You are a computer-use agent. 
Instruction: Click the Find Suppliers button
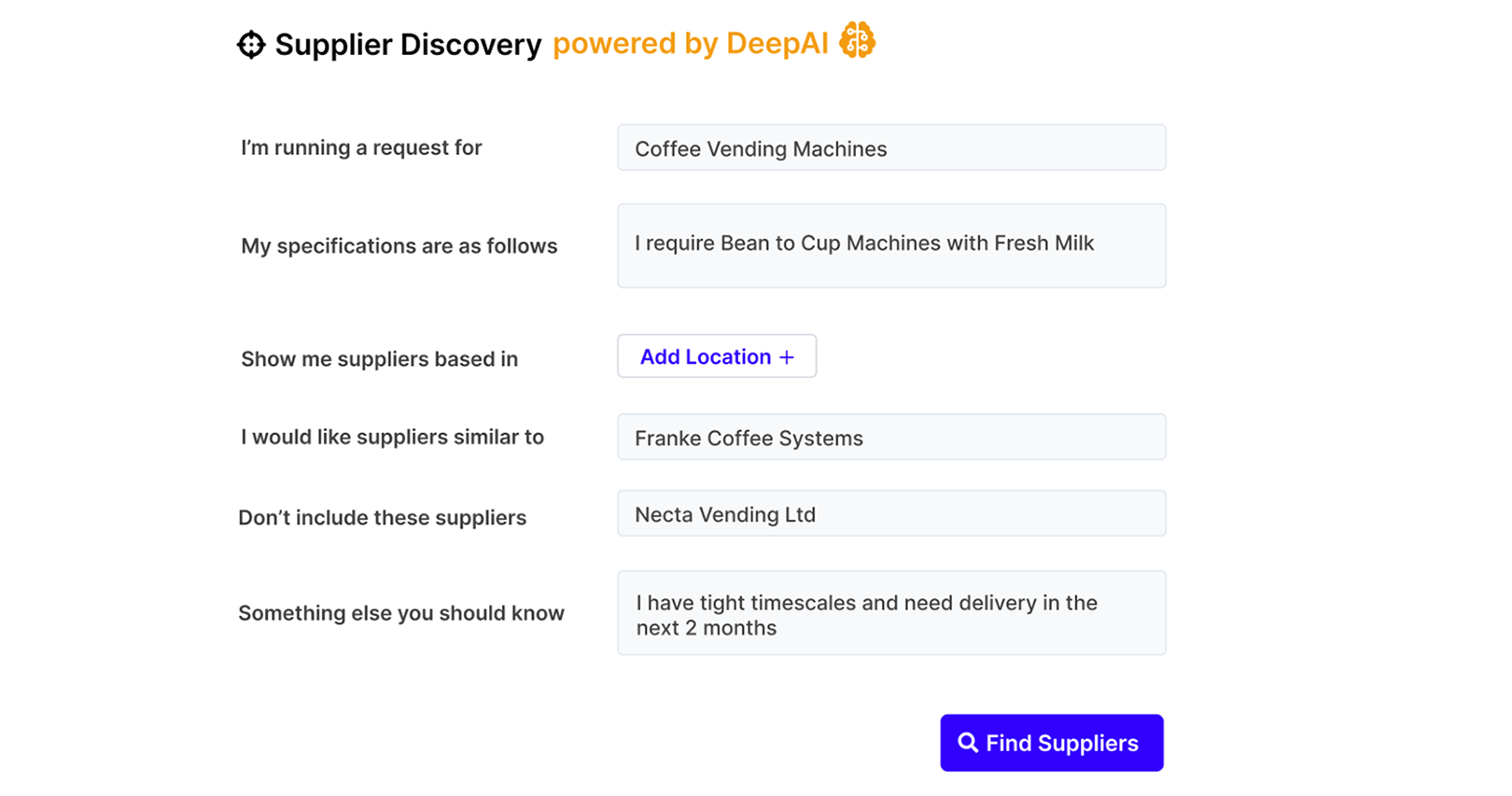click(x=1051, y=742)
